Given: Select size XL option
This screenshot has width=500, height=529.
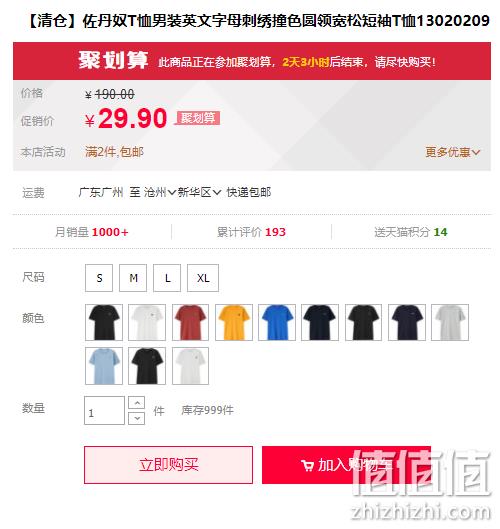Looking at the screenshot, I should click(x=203, y=278).
